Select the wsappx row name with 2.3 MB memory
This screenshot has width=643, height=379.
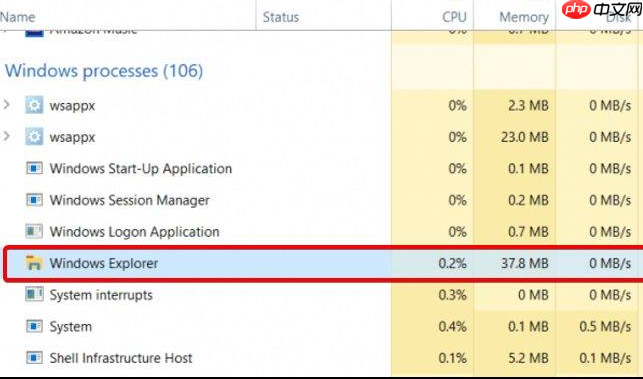(72, 106)
